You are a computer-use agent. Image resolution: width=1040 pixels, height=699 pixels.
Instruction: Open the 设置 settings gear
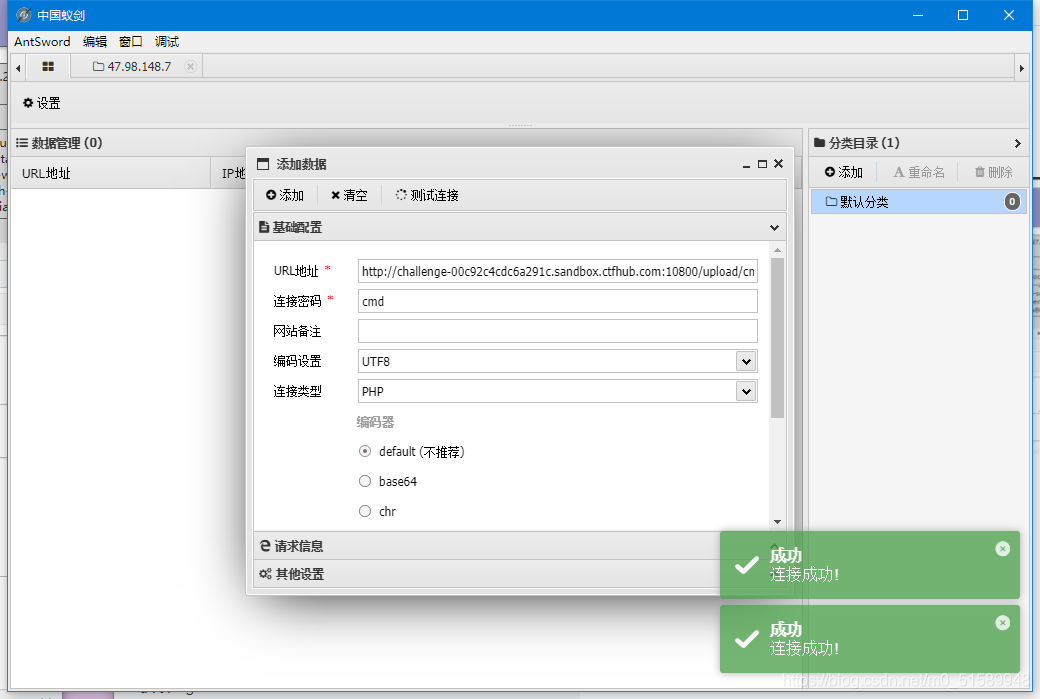click(41, 103)
